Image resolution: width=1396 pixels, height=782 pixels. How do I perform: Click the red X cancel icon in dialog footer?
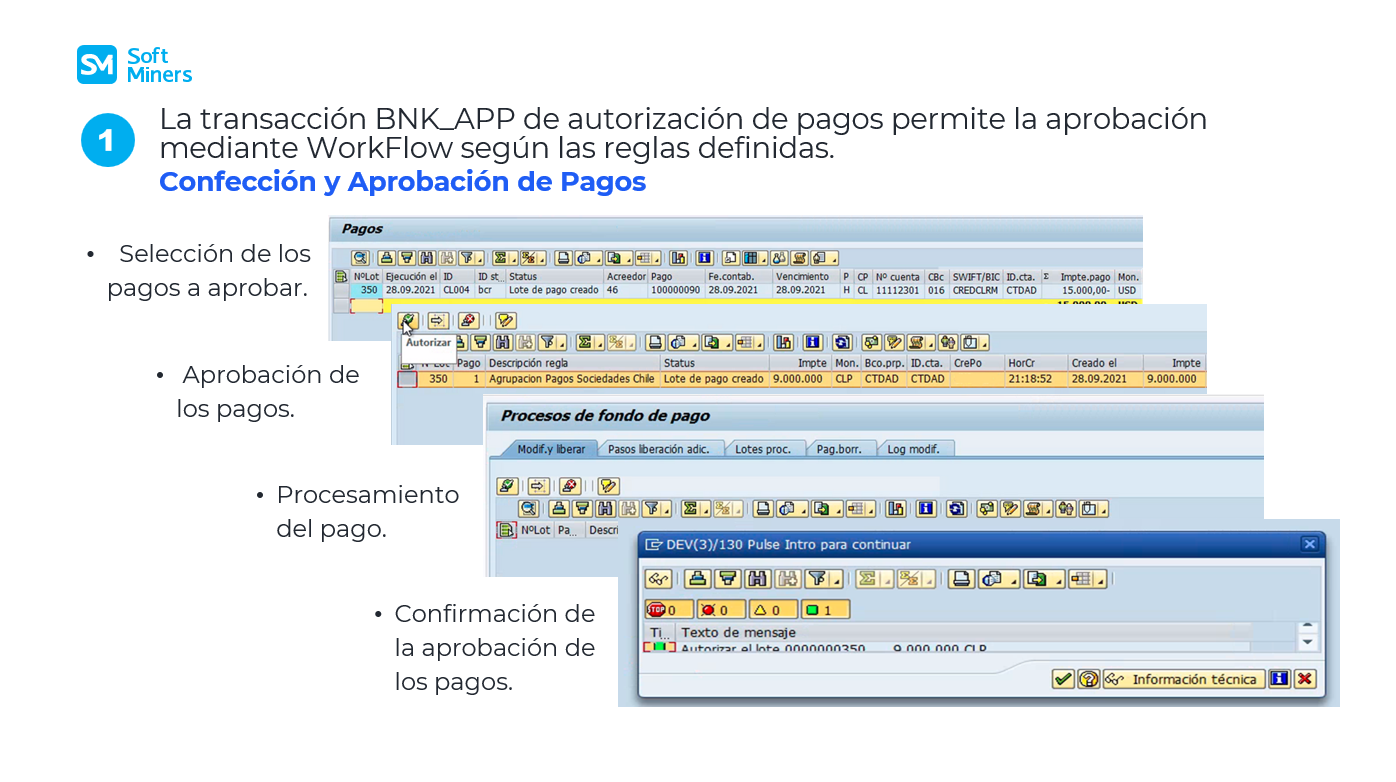pyautogui.click(x=1304, y=679)
